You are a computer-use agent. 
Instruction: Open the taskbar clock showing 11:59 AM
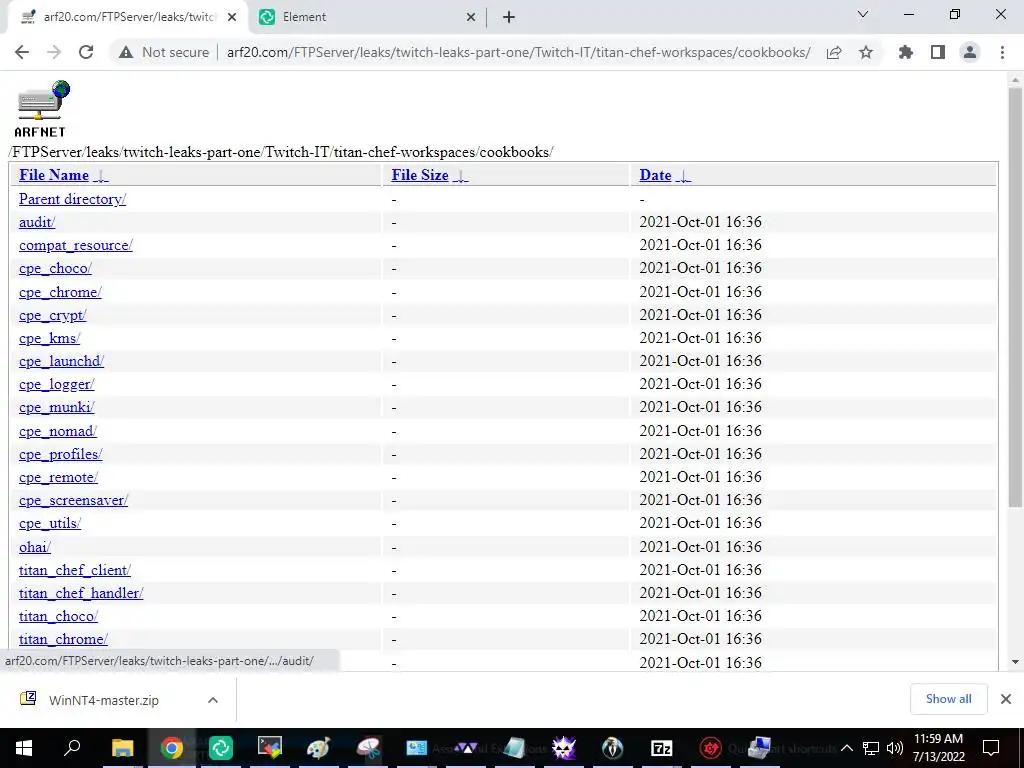coord(938,747)
